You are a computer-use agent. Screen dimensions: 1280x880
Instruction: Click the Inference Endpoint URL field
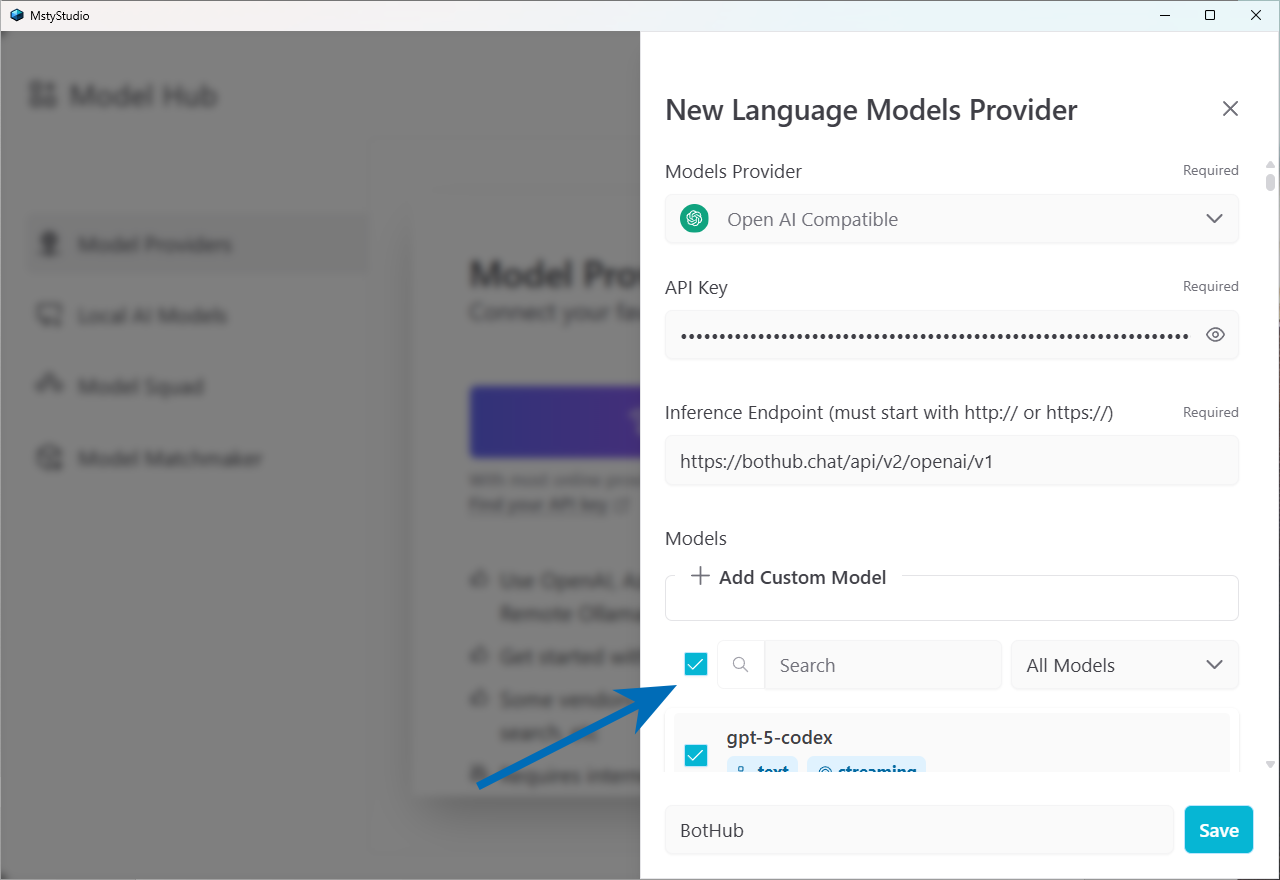pos(951,461)
